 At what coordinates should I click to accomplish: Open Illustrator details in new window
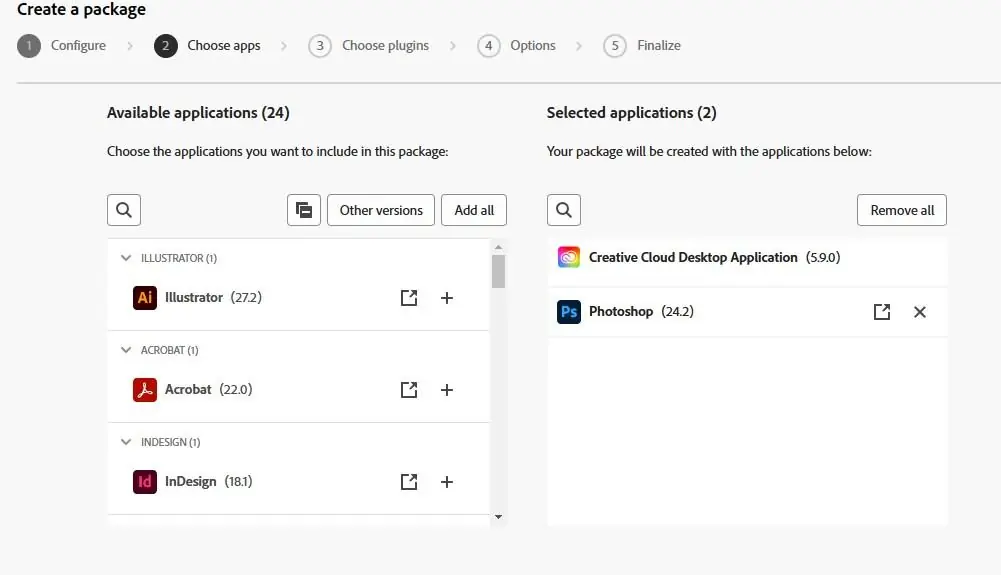pyautogui.click(x=409, y=298)
